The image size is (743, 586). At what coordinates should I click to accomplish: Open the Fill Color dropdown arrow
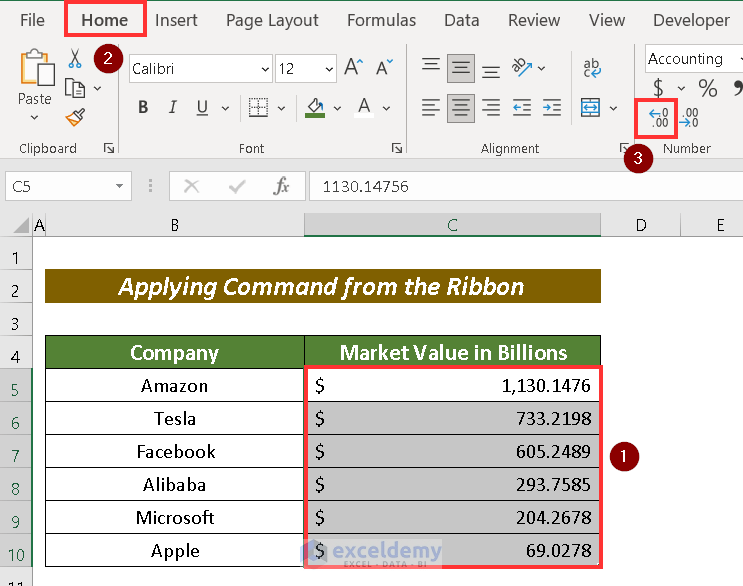[x=337, y=108]
